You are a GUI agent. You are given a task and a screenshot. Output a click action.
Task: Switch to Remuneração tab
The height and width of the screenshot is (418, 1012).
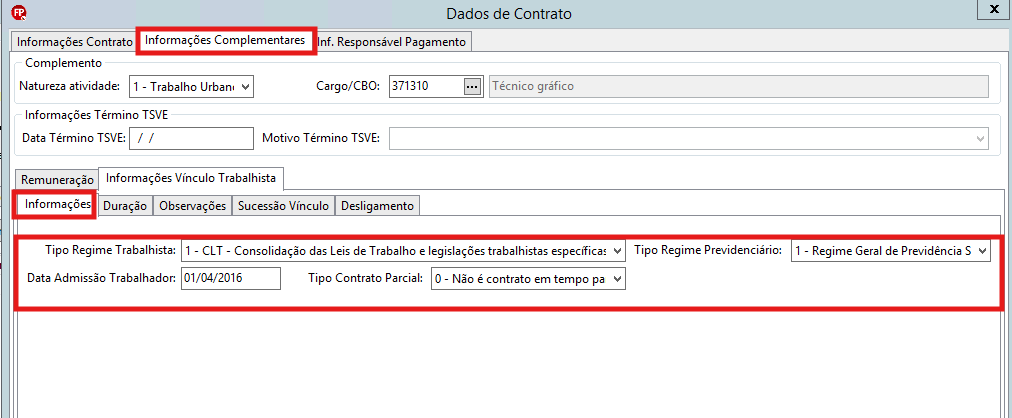coord(56,180)
